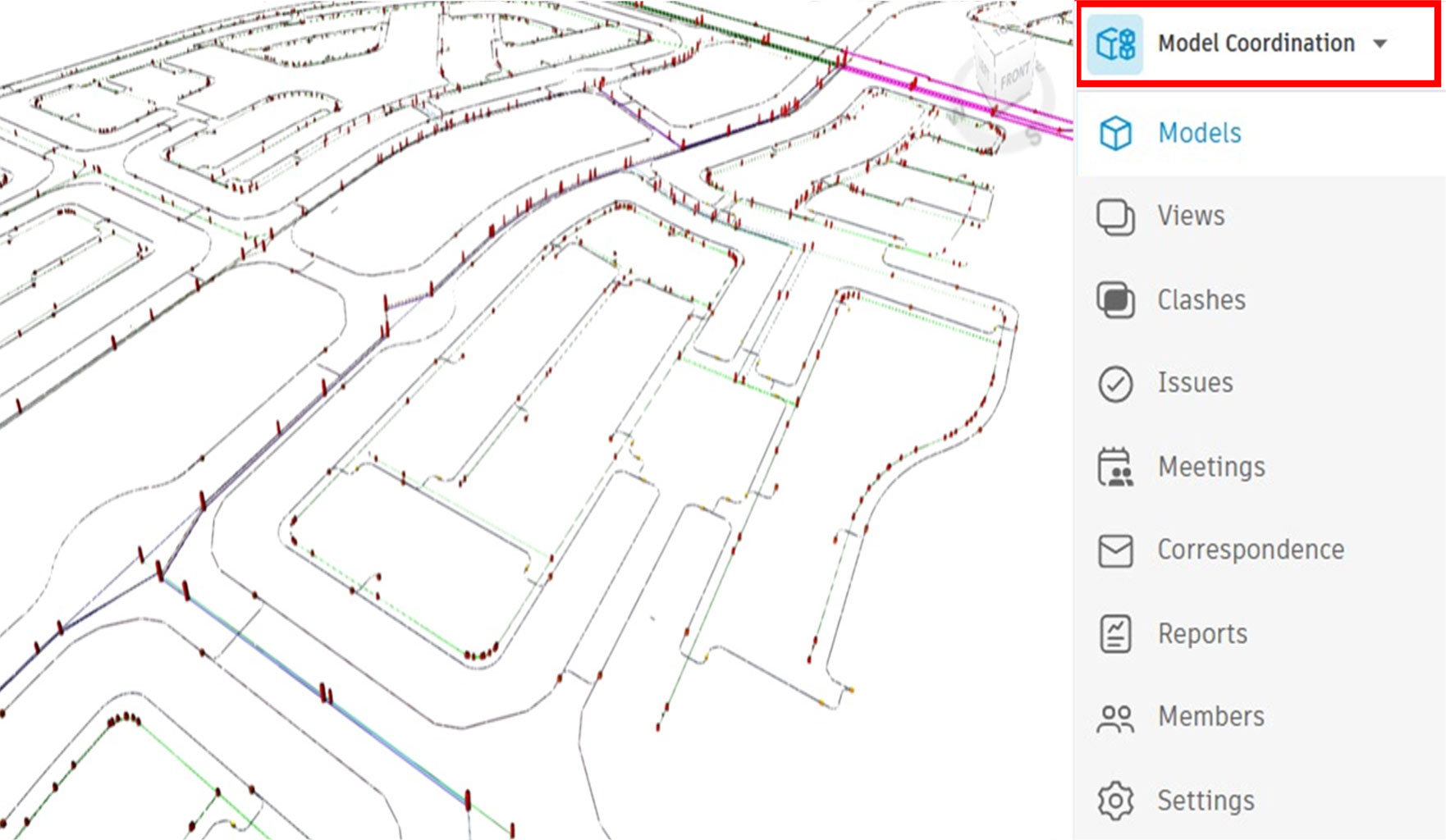Select the Model Coordination title text

(x=1256, y=43)
